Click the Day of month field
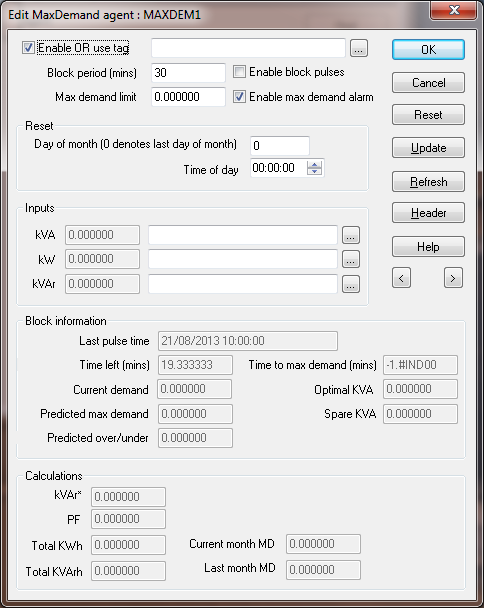The image size is (484, 608). 280,146
